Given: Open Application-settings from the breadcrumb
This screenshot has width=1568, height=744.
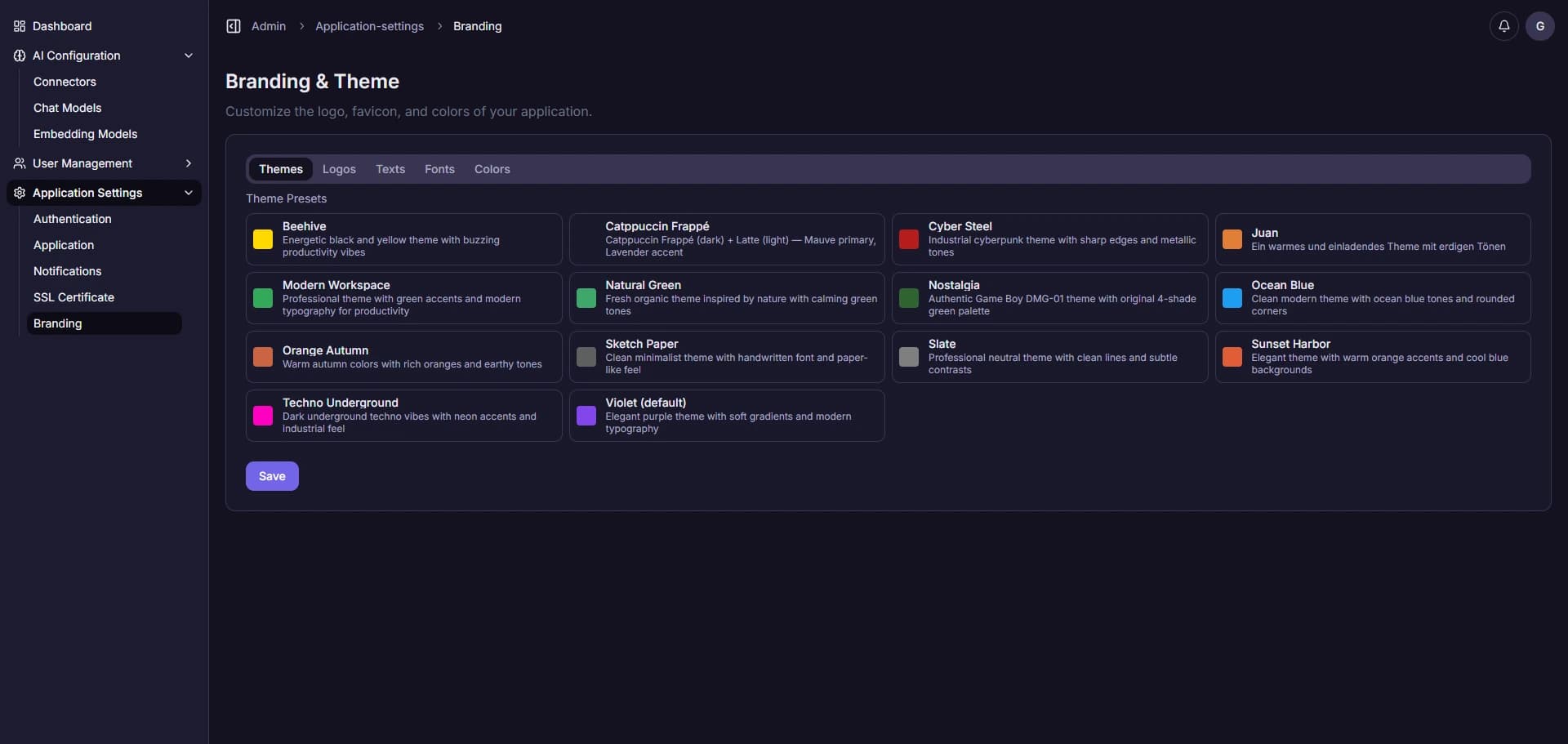Looking at the screenshot, I should (368, 25).
